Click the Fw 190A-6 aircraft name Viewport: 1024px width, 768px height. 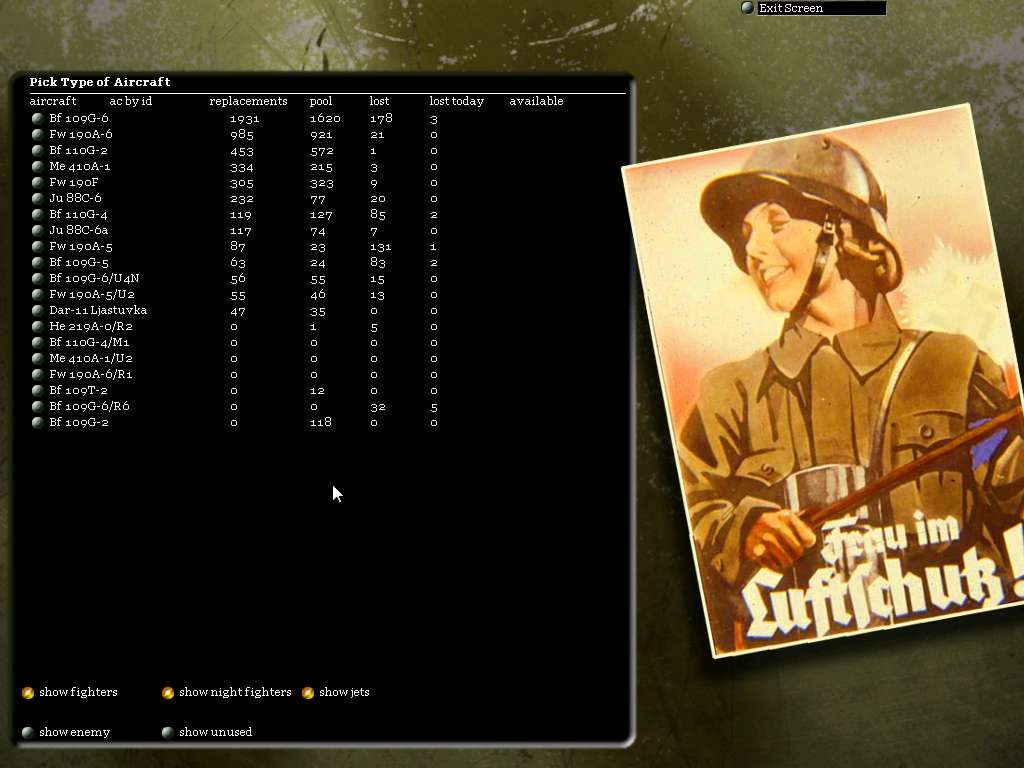tap(80, 135)
